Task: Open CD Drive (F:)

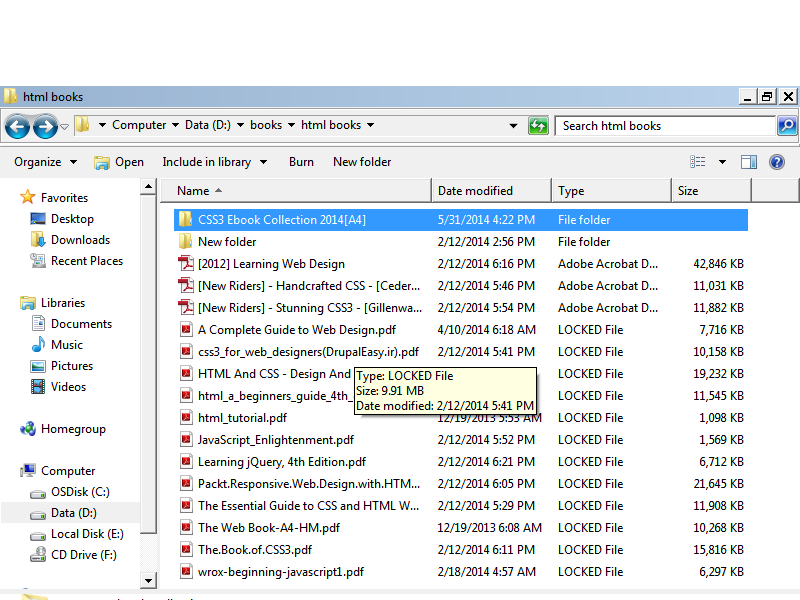Action: pos(73,555)
